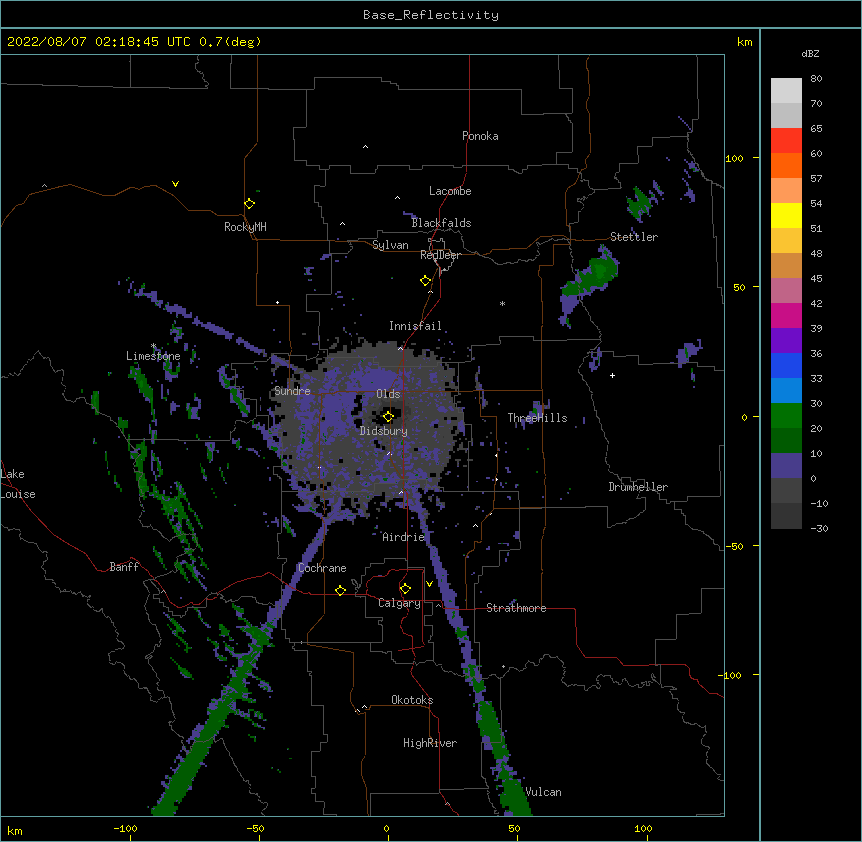
Task: Select the orange 57-60 dBZ legend swatch
Action: pos(786,165)
